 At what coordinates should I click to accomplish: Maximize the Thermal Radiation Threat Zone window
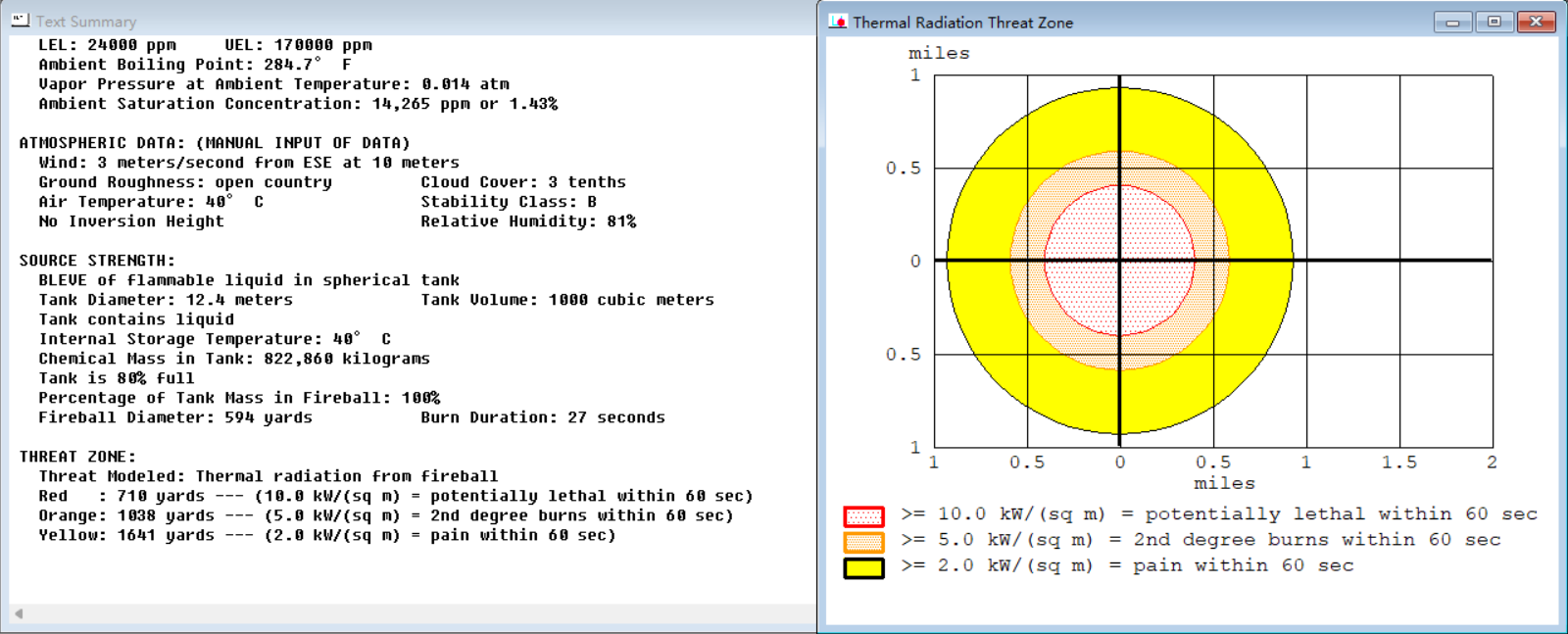(x=1494, y=22)
